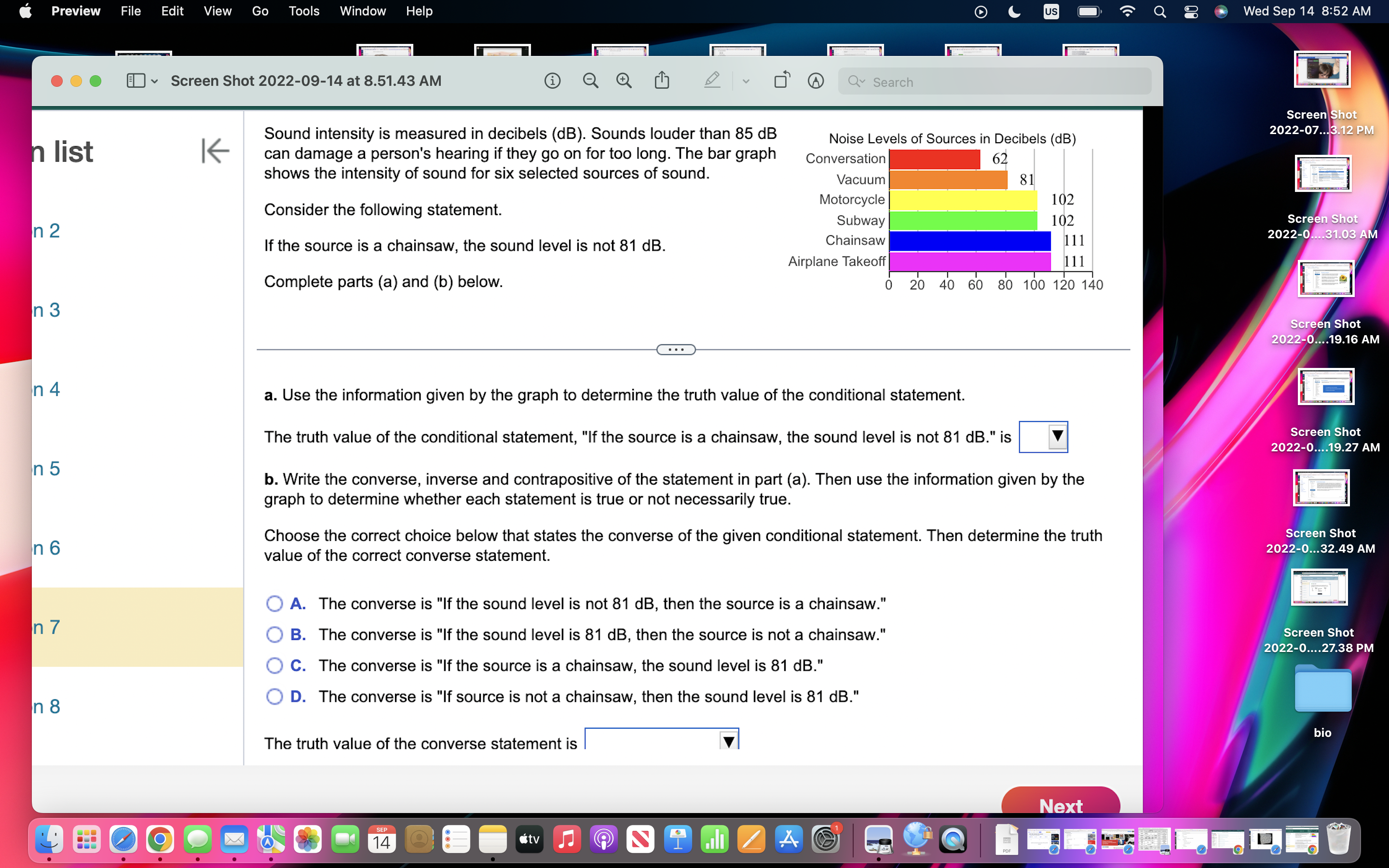Click the Rotate icon in toolbar

[x=782, y=81]
